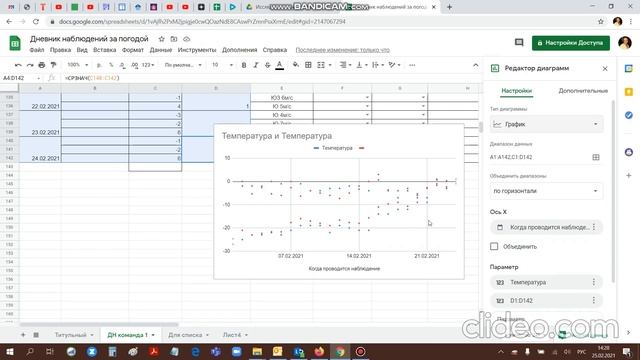The height and width of the screenshot is (360, 640).
Task: Undo the last action in toolbar
Action: coord(18,65)
